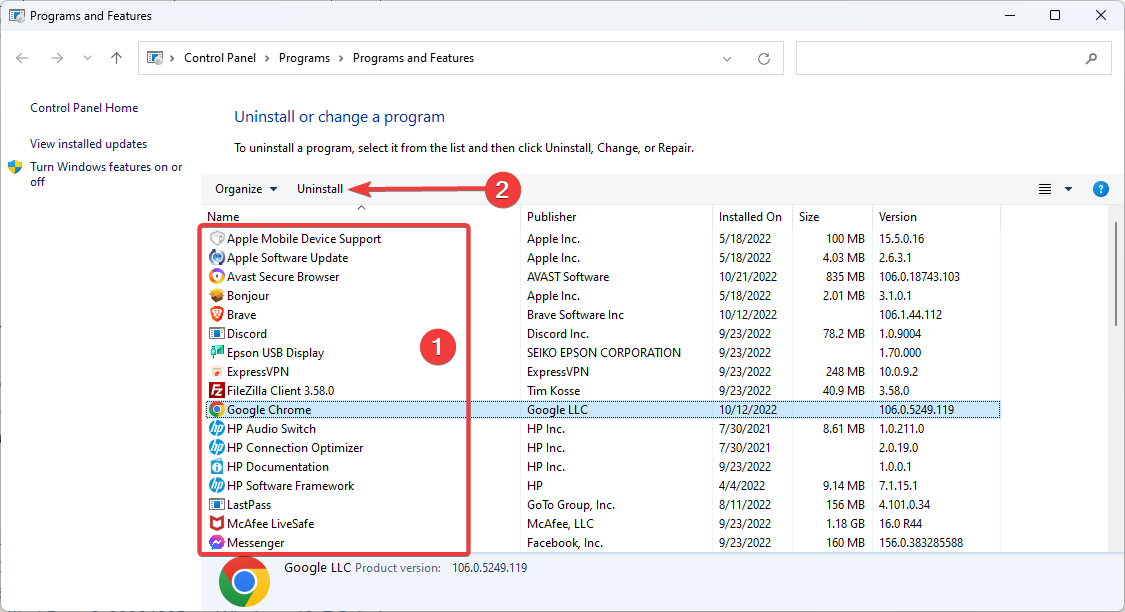Click the change view list icon
This screenshot has height=612, width=1125.
1045,189
